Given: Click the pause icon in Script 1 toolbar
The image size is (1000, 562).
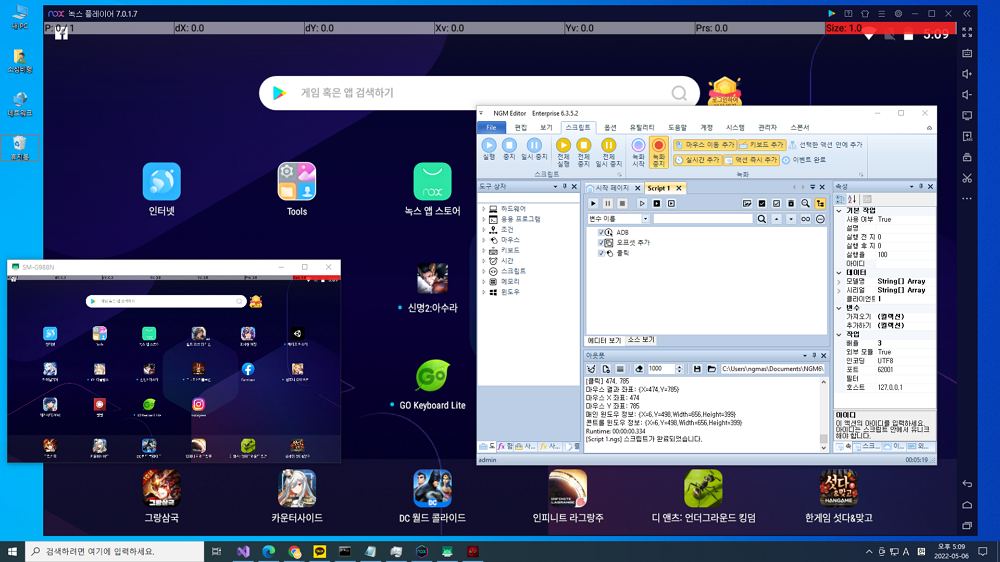Looking at the screenshot, I should click(x=607, y=203).
